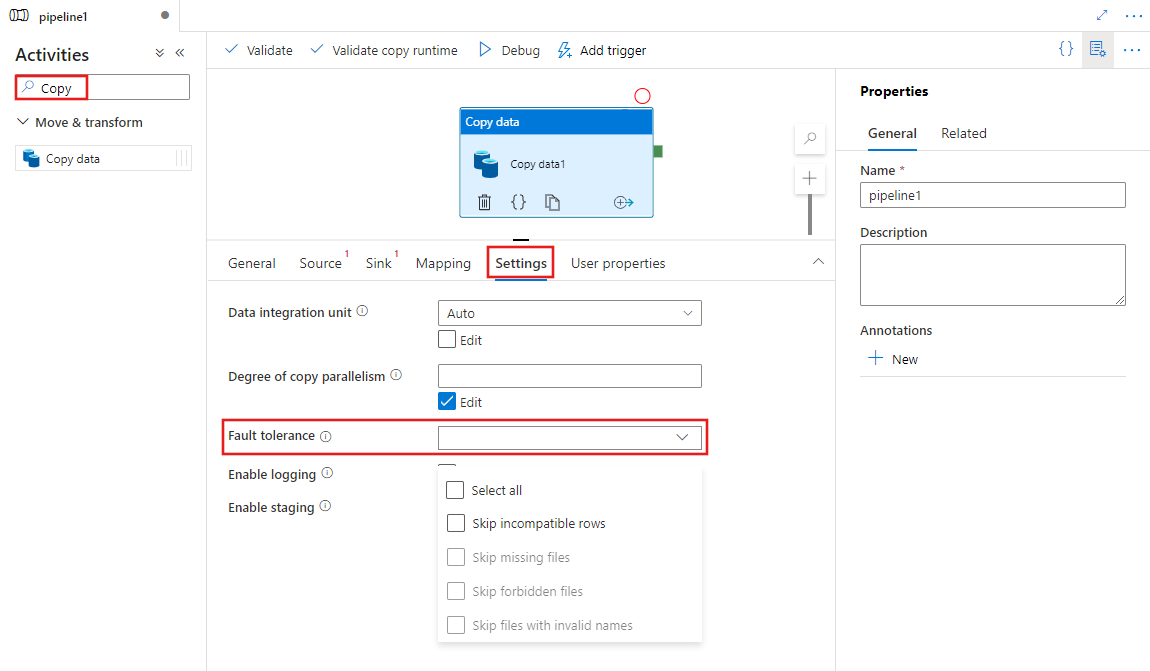Click the plus icon beside the canvas

click(810, 178)
